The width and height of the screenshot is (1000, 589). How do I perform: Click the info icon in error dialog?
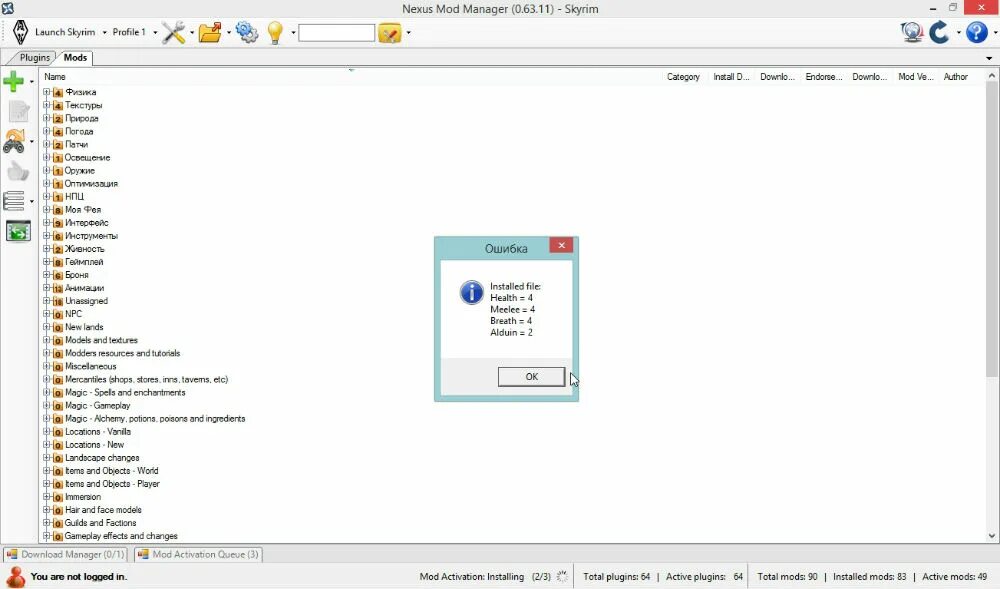click(471, 293)
